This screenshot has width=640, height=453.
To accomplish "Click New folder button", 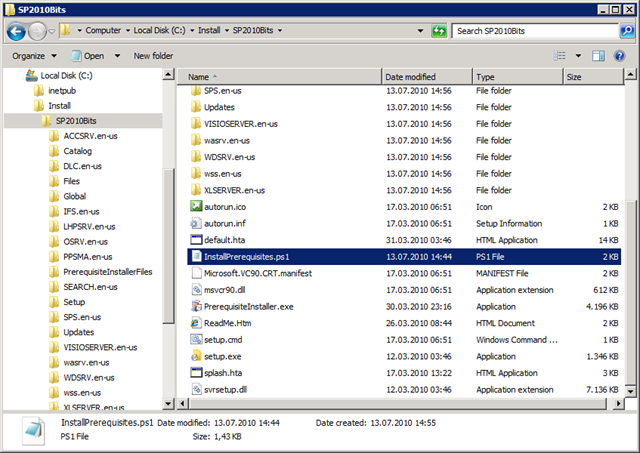I will point(153,56).
